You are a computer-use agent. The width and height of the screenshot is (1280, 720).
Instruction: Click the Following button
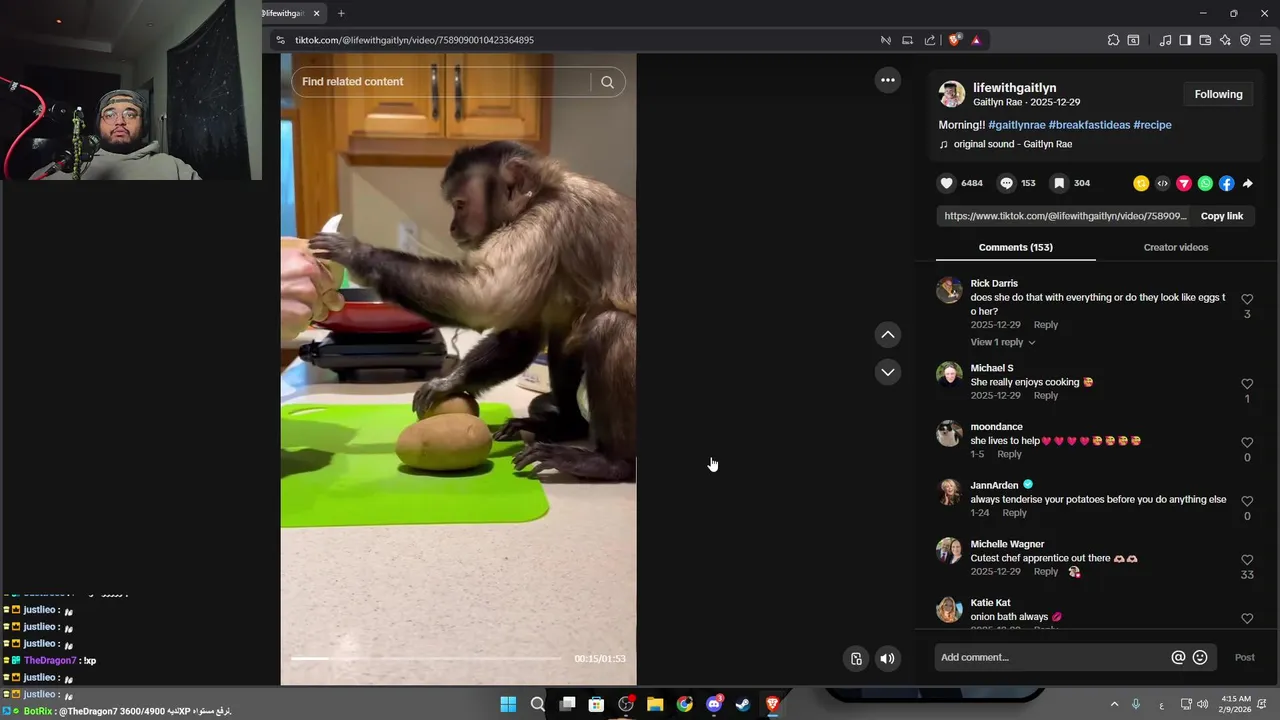click(1218, 94)
